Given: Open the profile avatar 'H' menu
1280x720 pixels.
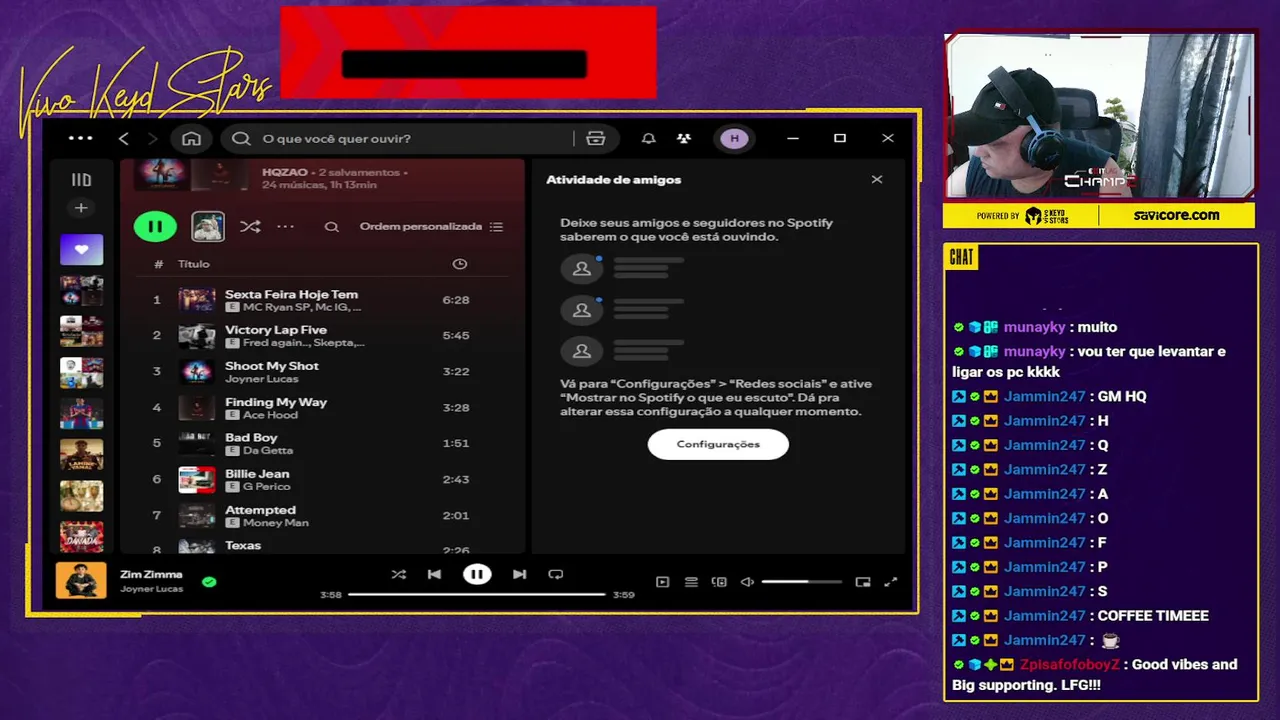Looking at the screenshot, I should [x=735, y=138].
